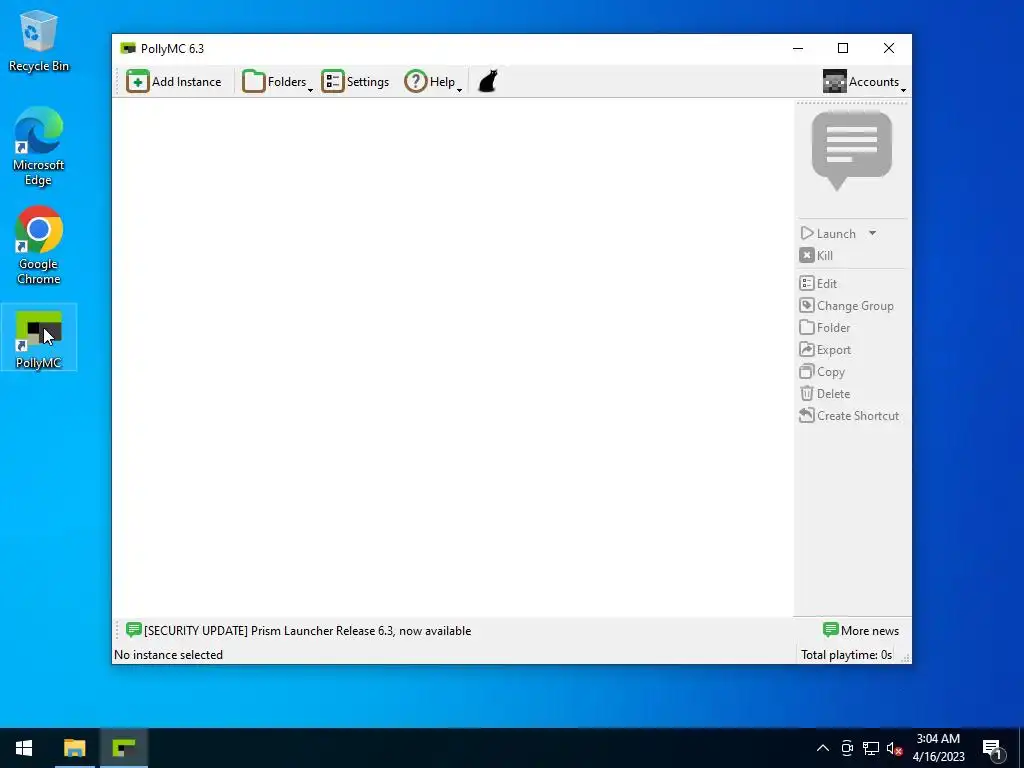Click Folder in the instance sidebar

[x=825, y=328]
